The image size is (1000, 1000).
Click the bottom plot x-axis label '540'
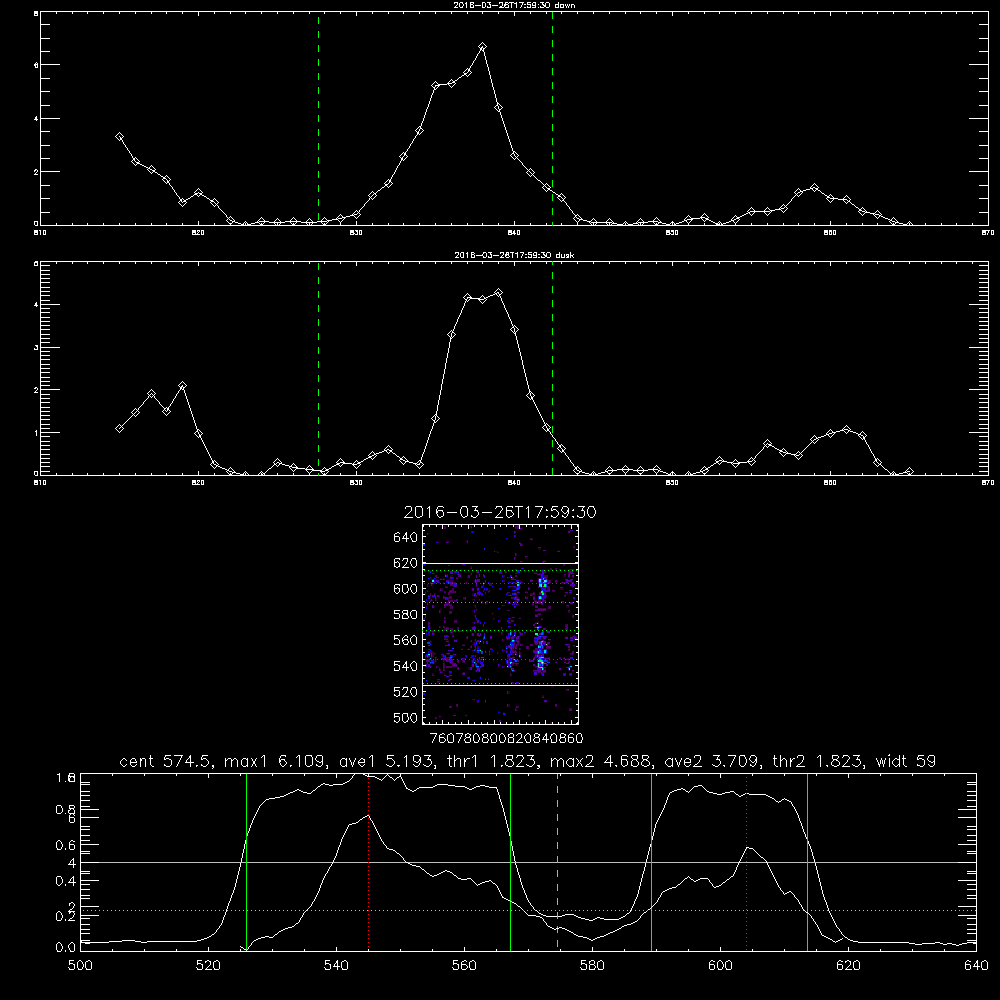336,966
